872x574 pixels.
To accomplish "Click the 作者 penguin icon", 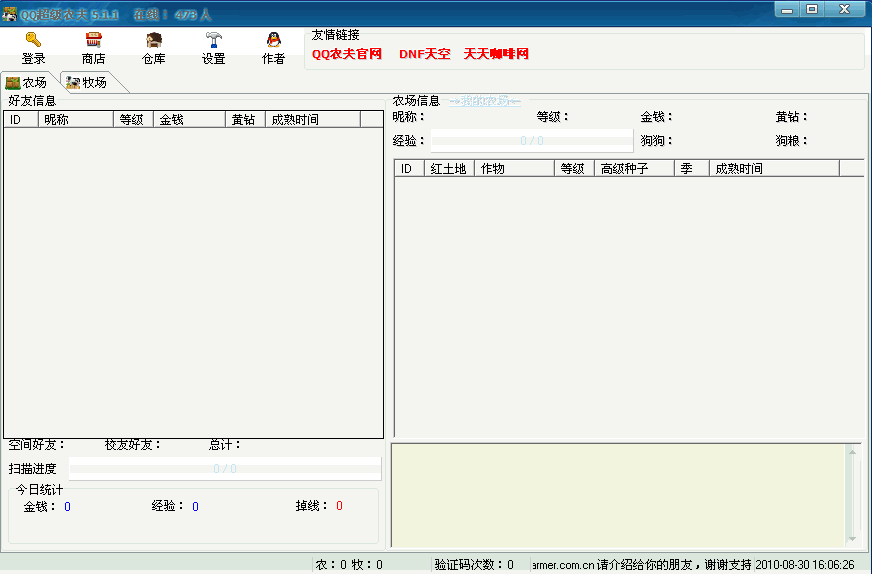I will [x=273, y=40].
